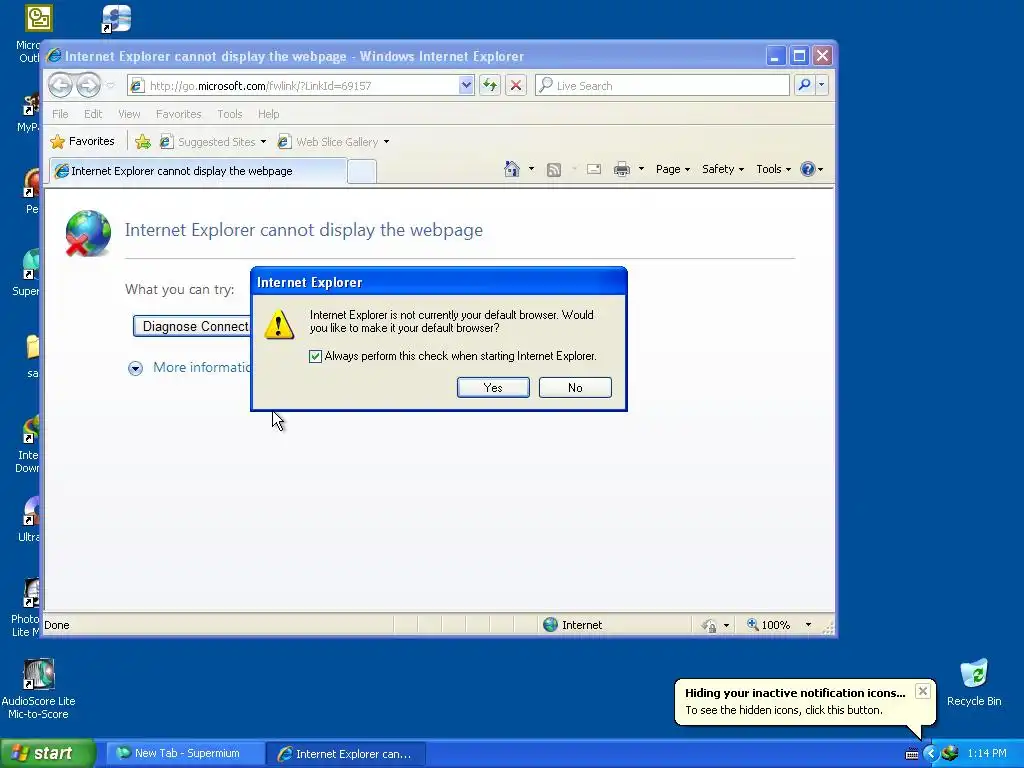1024x768 pixels.
Task: Select the Sibelius desktop shortcut icon
Action: (116, 18)
